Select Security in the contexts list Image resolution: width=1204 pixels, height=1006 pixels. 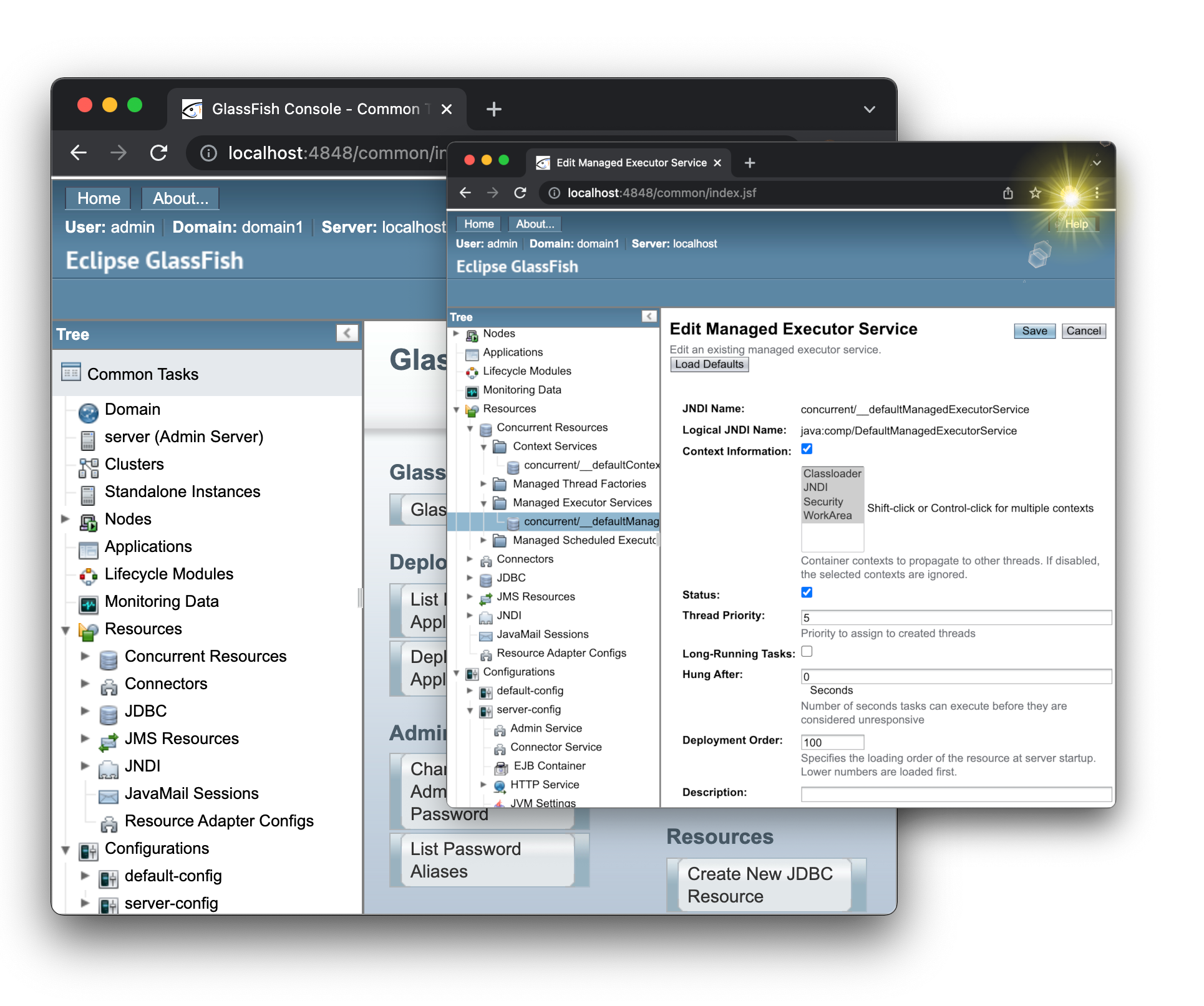pyautogui.click(x=823, y=501)
